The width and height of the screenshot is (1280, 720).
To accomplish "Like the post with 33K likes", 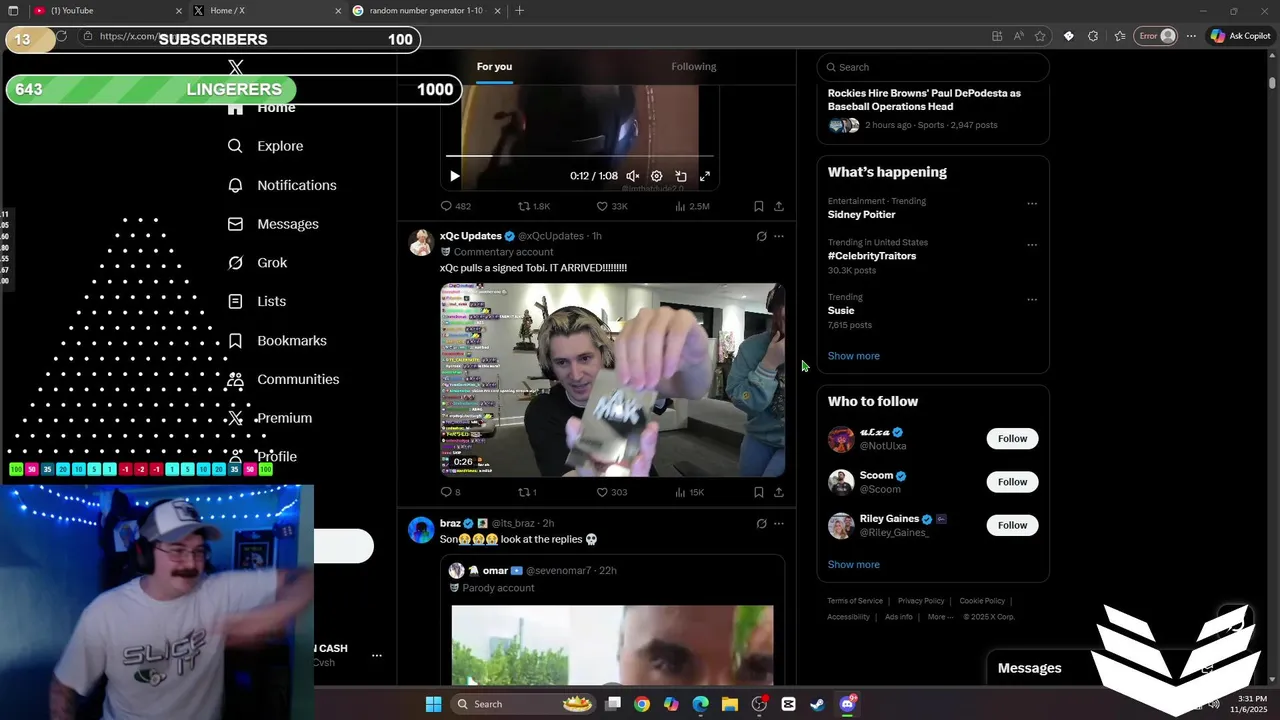I will click(611, 206).
